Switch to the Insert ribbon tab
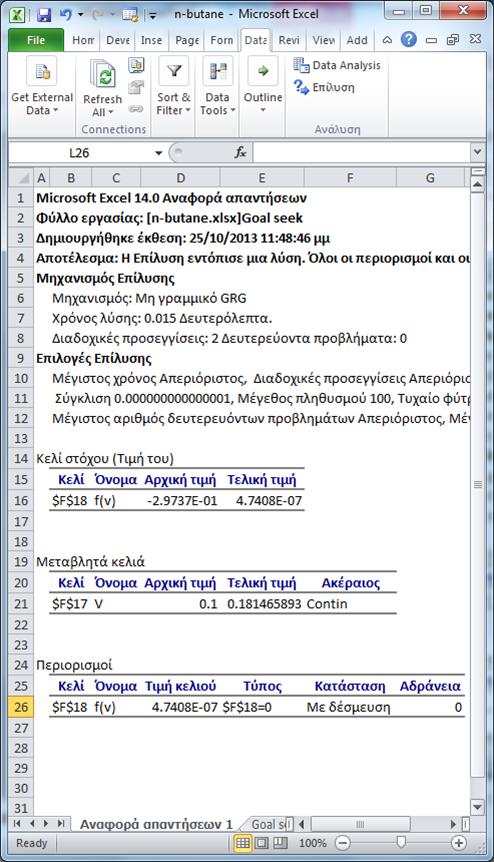The height and width of the screenshot is (862, 494). click(151, 40)
